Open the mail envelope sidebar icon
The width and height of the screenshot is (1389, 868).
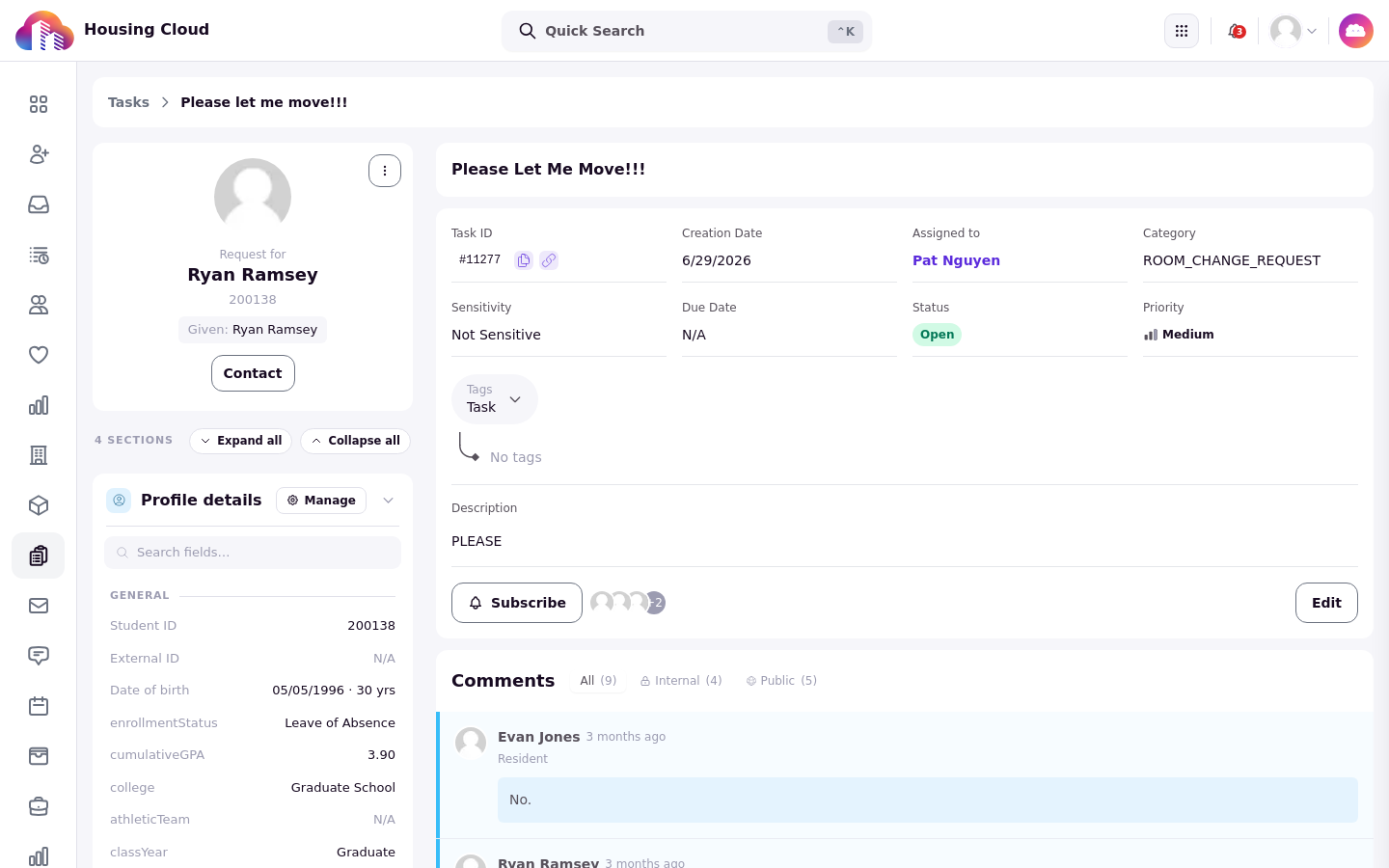coord(39,606)
